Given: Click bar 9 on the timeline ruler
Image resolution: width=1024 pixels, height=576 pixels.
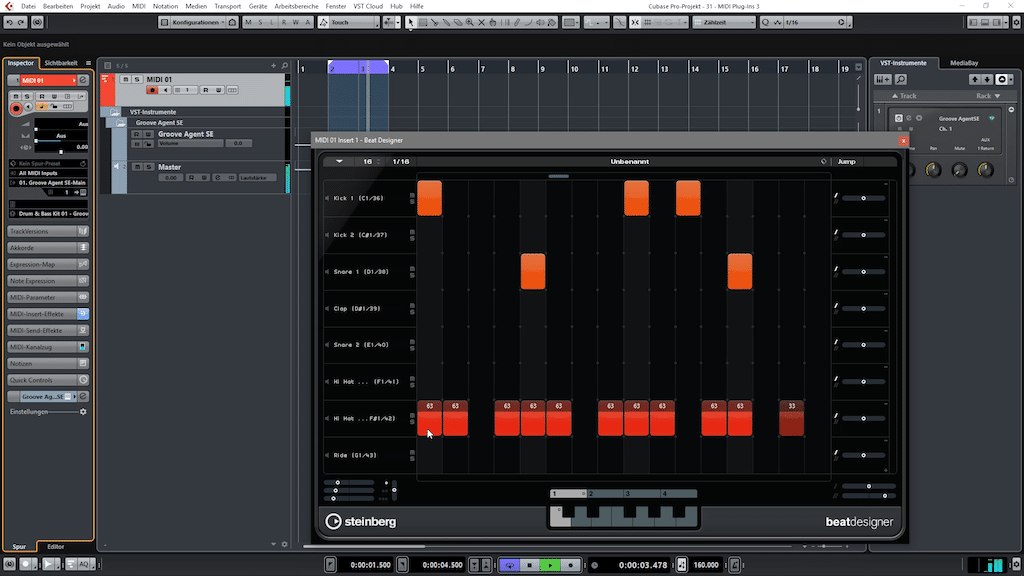Looking at the screenshot, I should [x=542, y=69].
